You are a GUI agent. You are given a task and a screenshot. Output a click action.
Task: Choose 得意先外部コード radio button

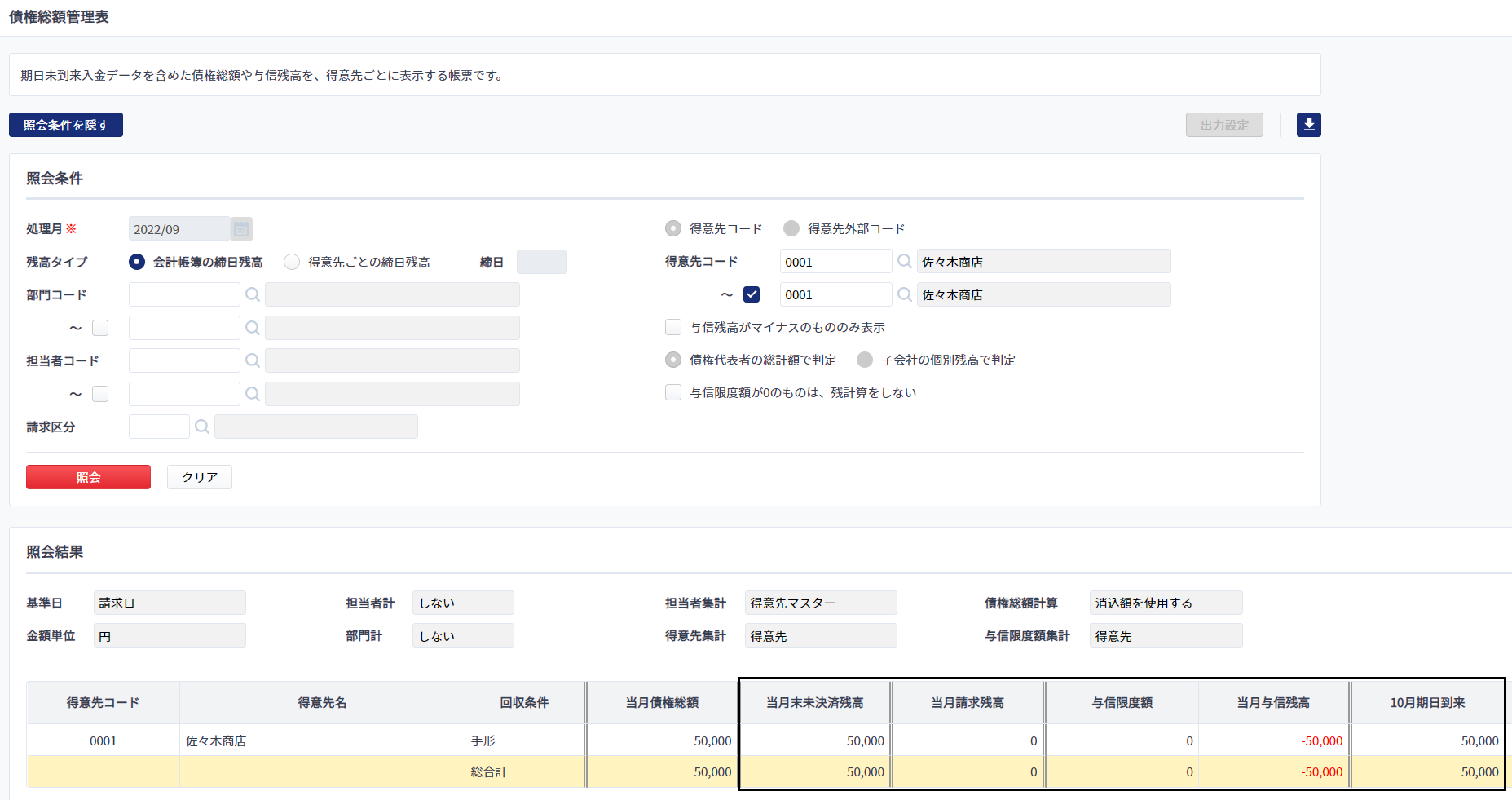coord(791,228)
